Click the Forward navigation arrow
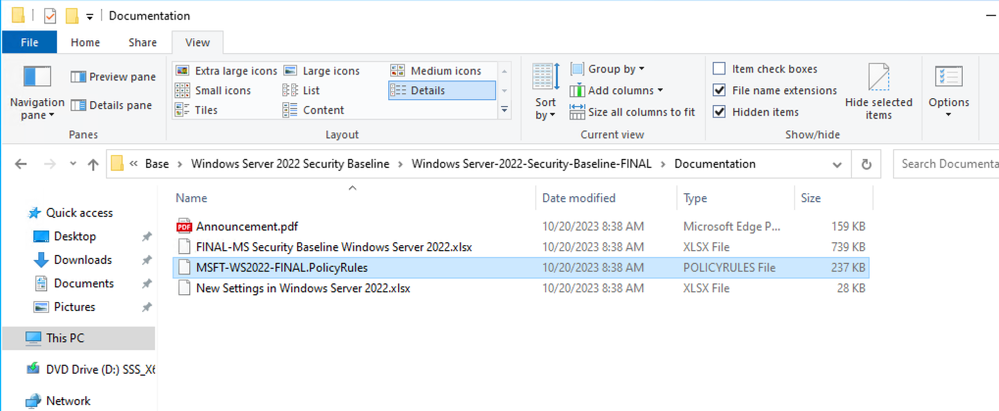This screenshot has height=411, width=999. pos(49,164)
